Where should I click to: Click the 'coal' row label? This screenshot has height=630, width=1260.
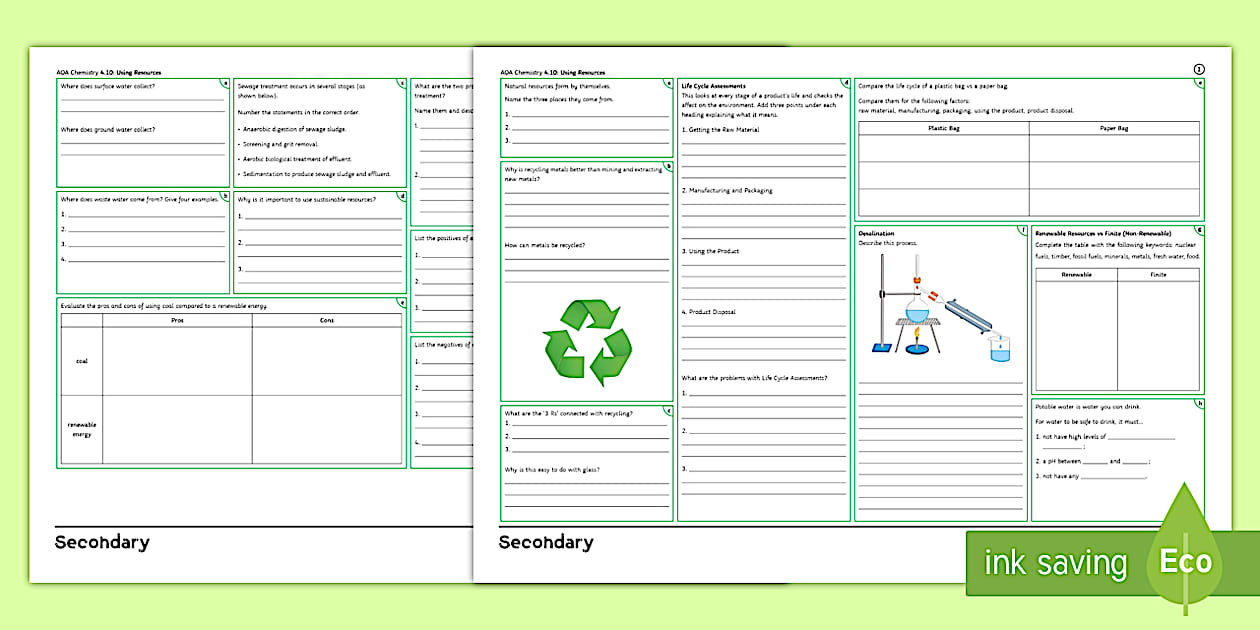pyautogui.click(x=82, y=361)
